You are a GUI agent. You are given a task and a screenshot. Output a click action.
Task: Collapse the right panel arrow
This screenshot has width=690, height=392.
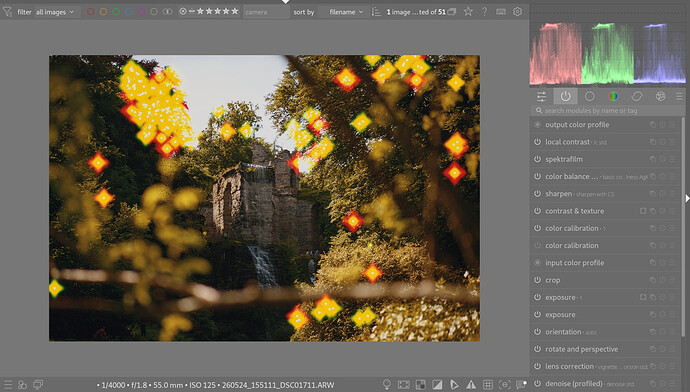(687, 198)
